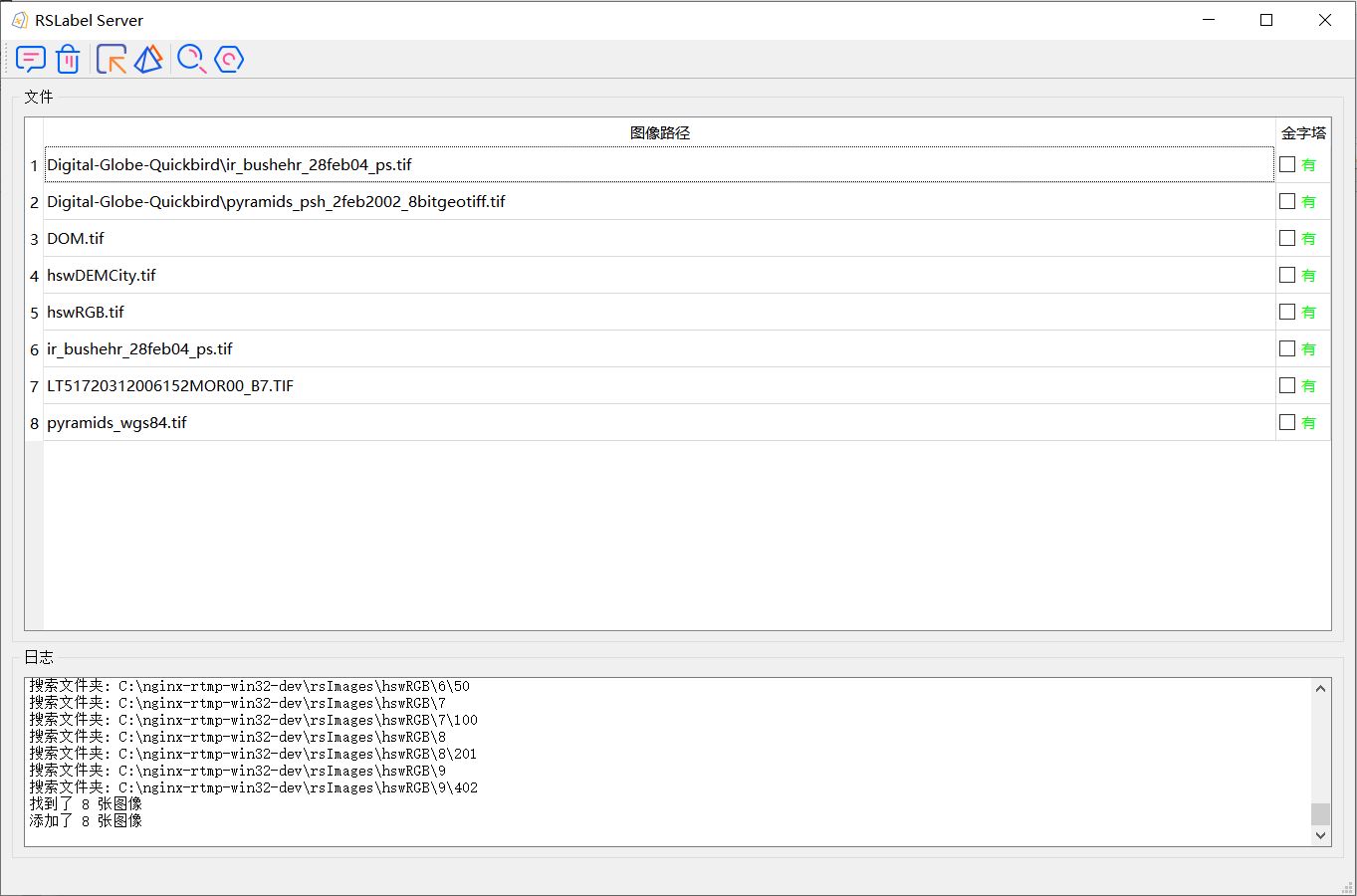Screen dimensions: 1357x896
Task: Tick pyramid checkbox for LT51720312006152MOR00_B7.TIF
Action: (1287, 385)
